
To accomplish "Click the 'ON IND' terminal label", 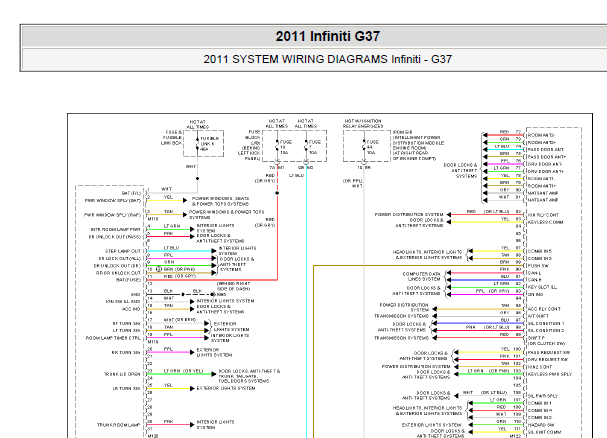I will click(x=535, y=295).
